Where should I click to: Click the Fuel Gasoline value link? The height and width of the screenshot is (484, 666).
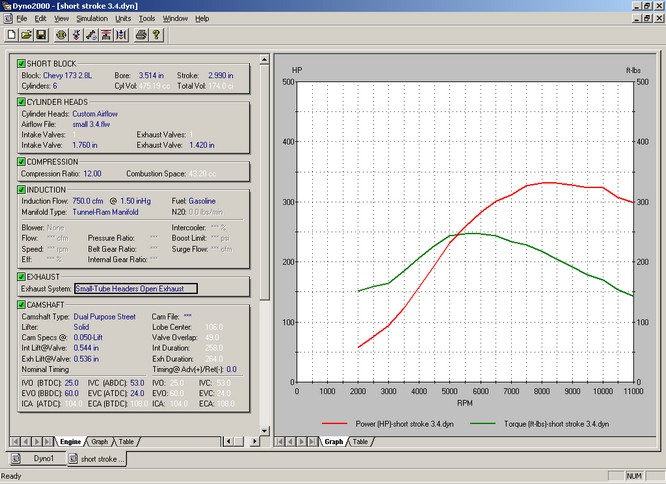201,201
